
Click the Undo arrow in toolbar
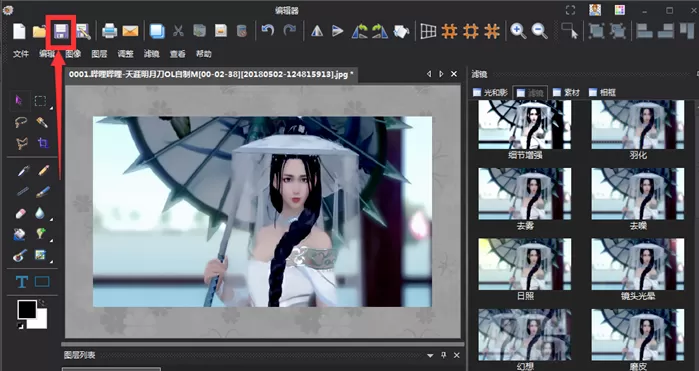tap(267, 30)
